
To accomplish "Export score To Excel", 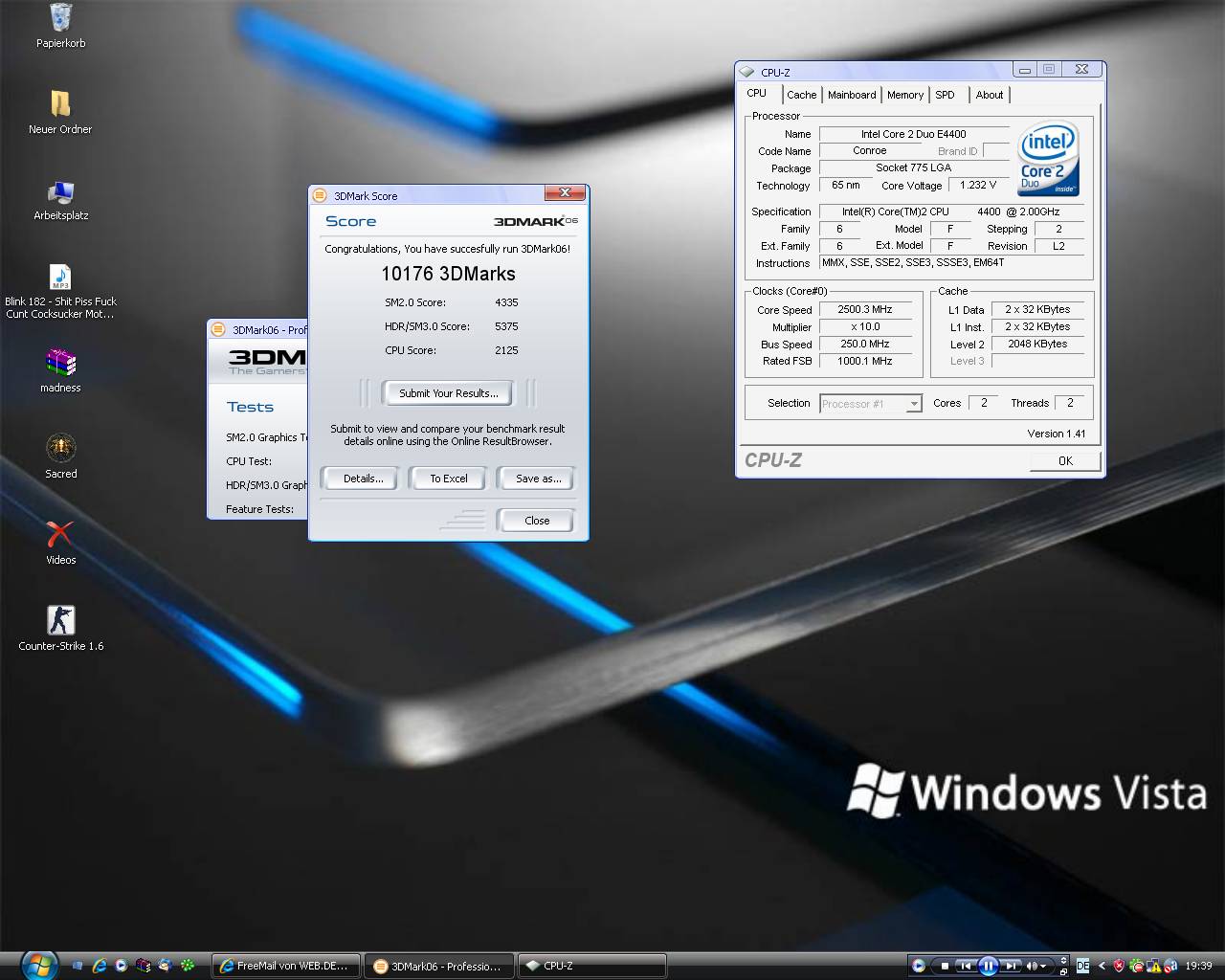I will pyautogui.click(x=448, y=479).
